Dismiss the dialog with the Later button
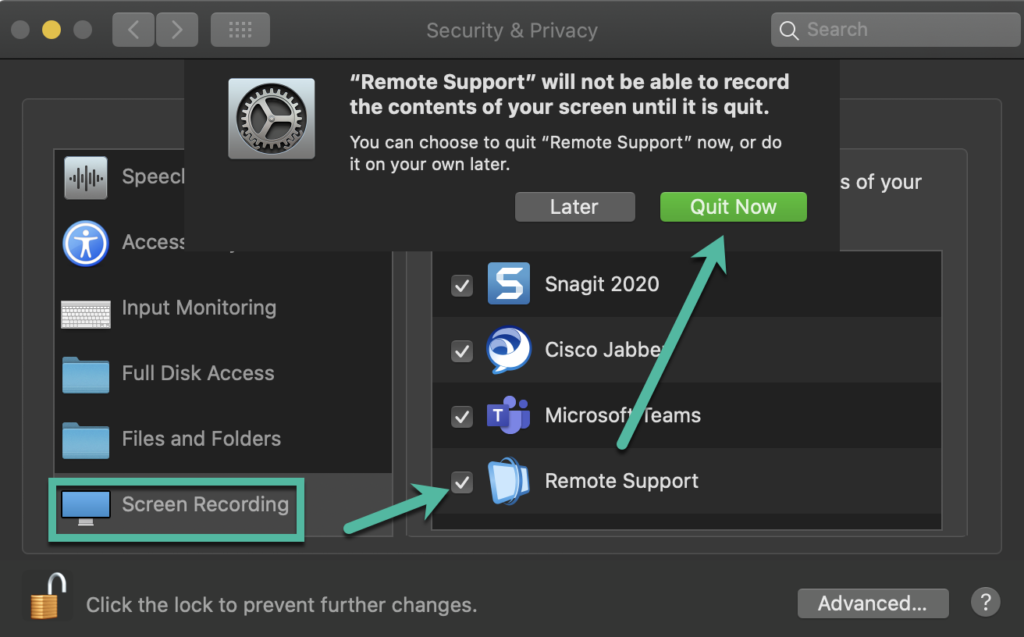This screenshot has height=637, width=1024. (x=575, y=206)
